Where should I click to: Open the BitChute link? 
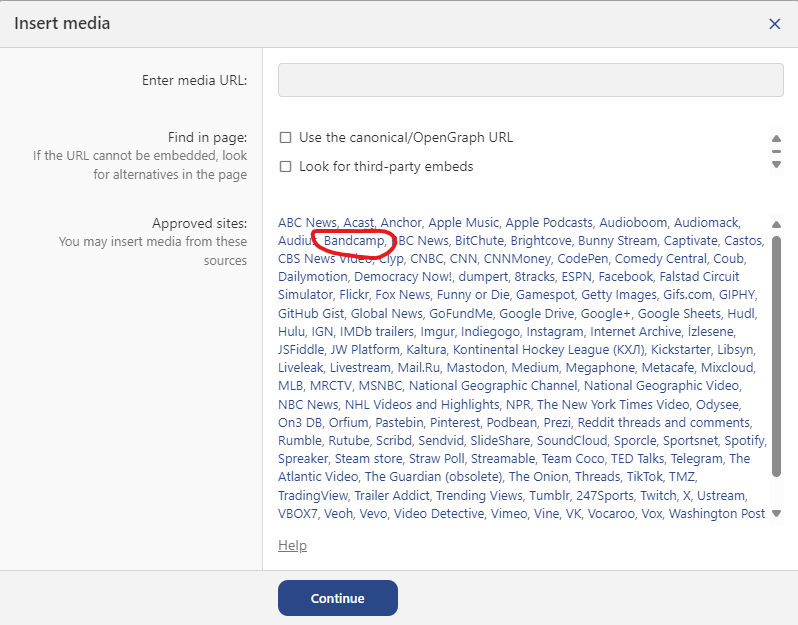coord(479,240)
